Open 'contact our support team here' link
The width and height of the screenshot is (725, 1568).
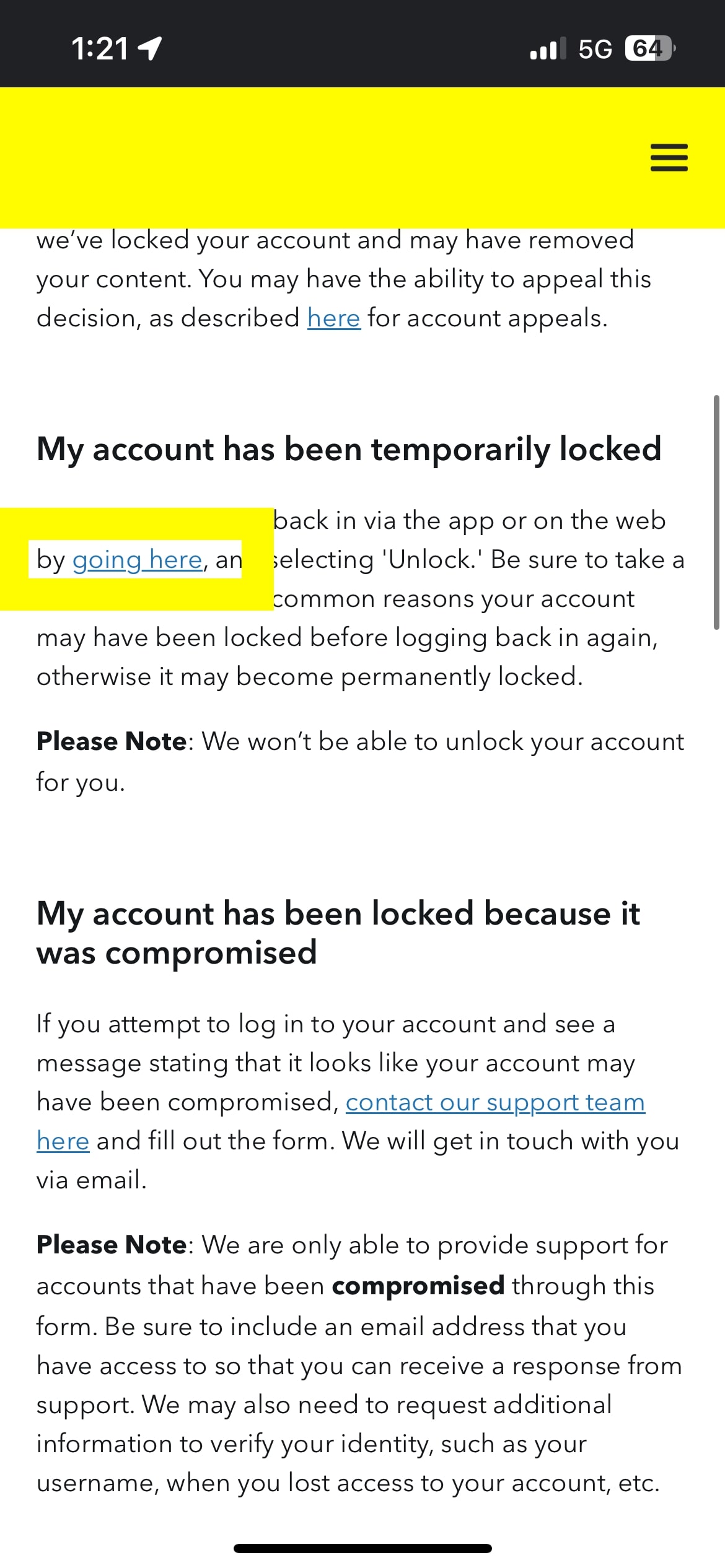click(x=494, y=1102)
